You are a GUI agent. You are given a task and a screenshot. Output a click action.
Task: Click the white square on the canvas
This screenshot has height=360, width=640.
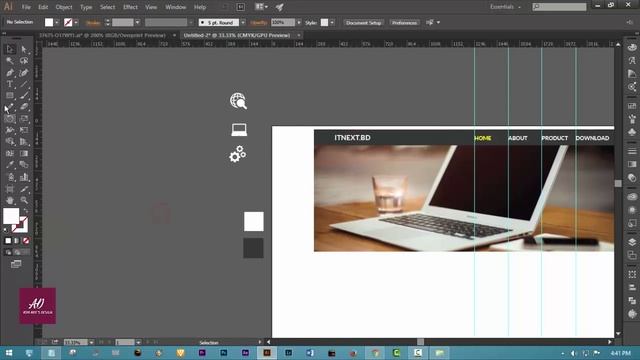click(x=253, y=222)
